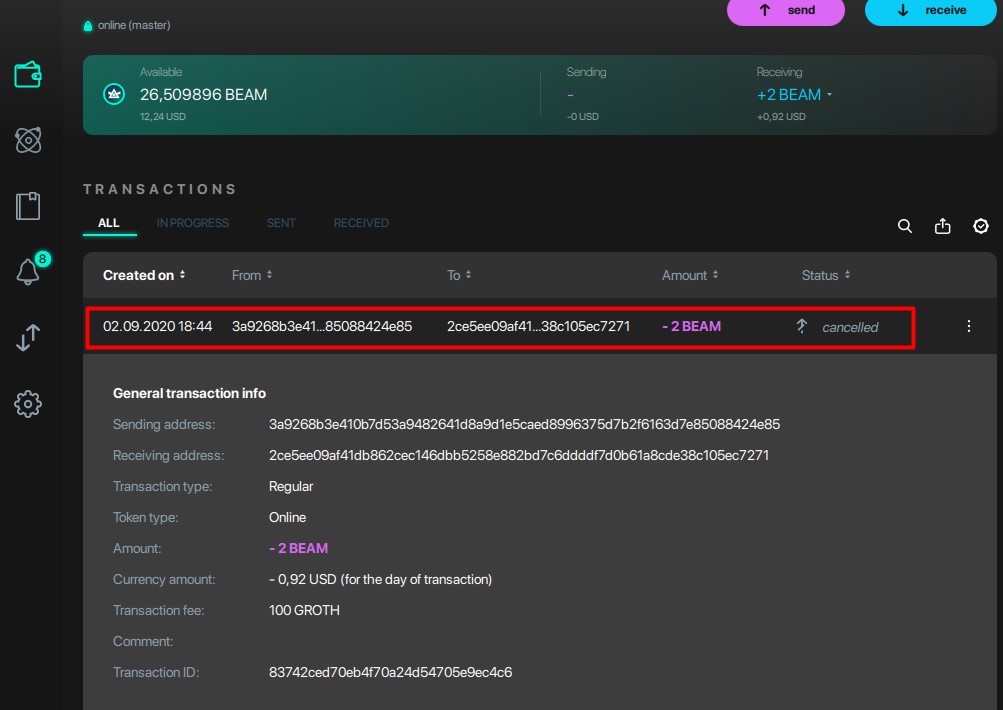Switch to the SENT tab
The height and width of the screenshot is (710, 1003).
(281, 223)
